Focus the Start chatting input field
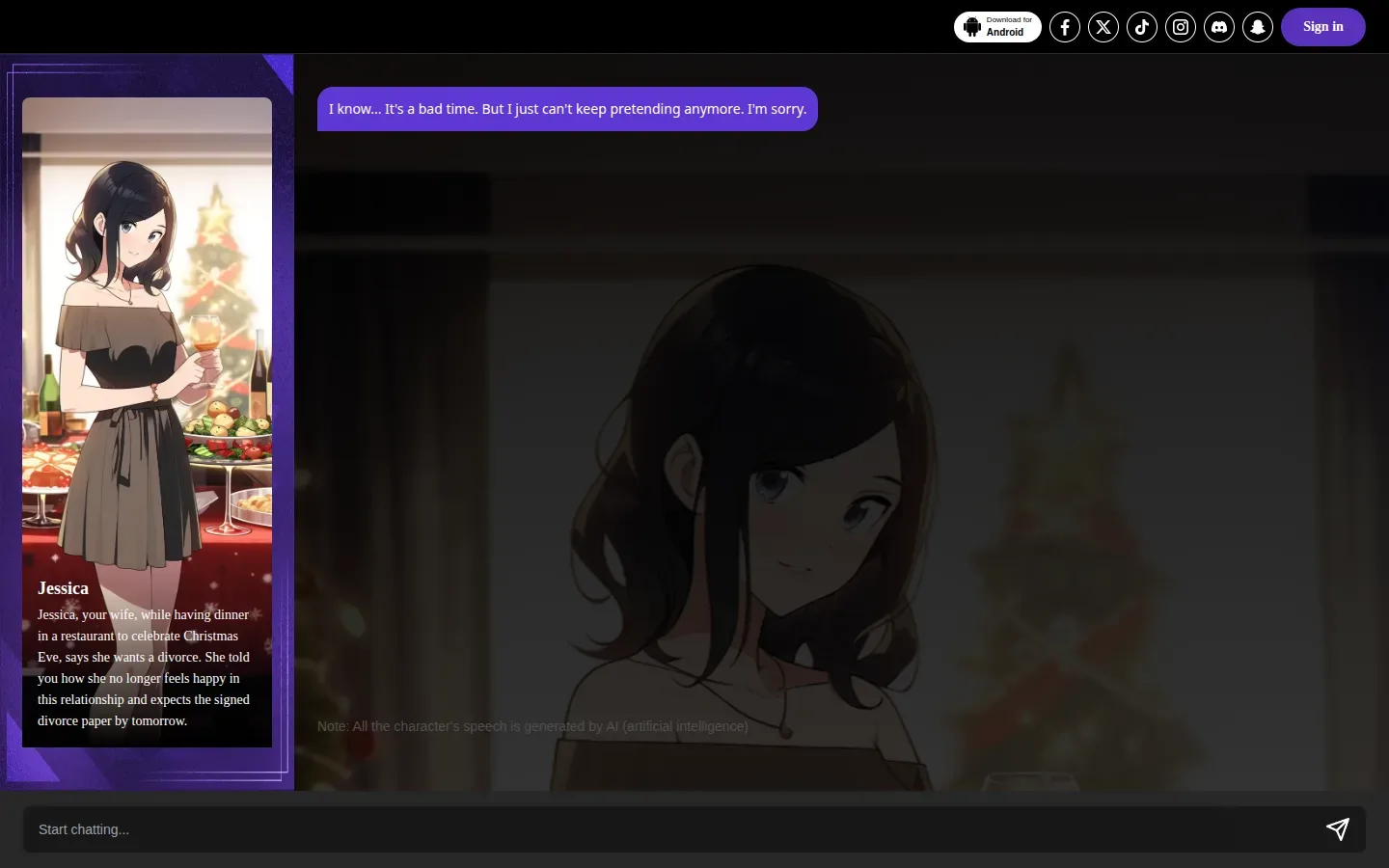 pos(694,829)
